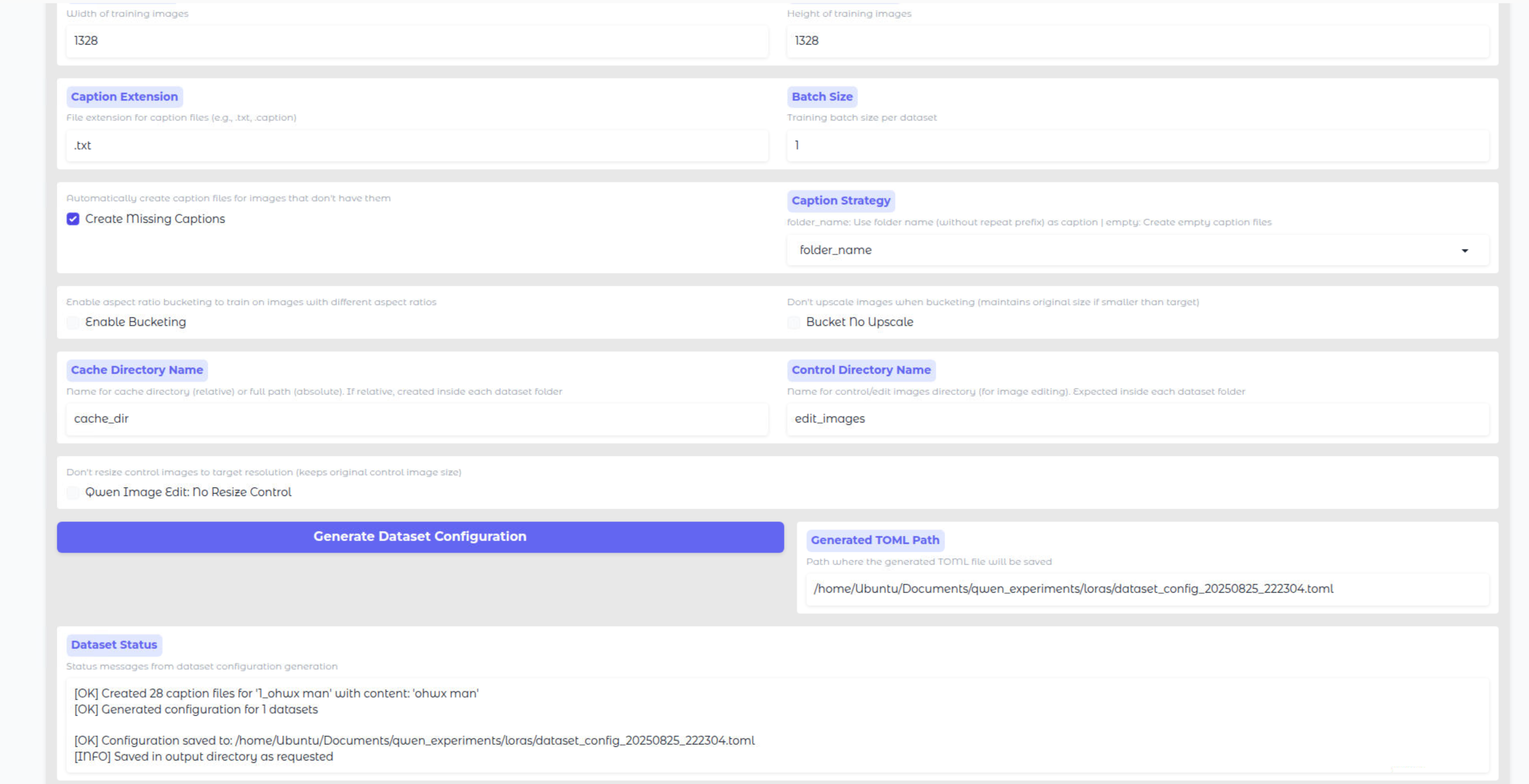Click the Generated TOML Path textbox
Screen dimensions: 1529x784
pos(1146,589)
